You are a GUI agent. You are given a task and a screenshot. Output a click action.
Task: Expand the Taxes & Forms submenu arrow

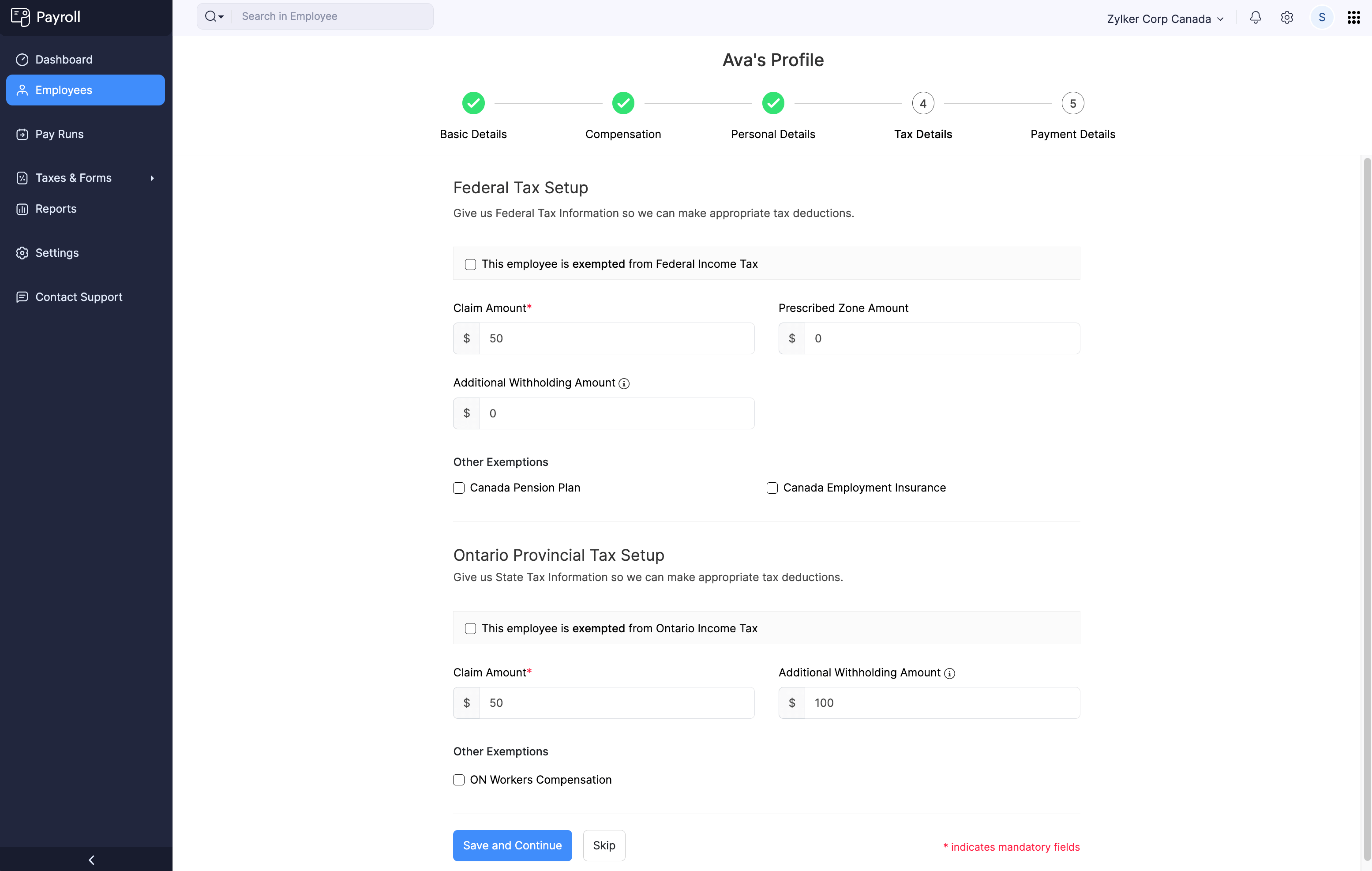[x=152, y=178]
